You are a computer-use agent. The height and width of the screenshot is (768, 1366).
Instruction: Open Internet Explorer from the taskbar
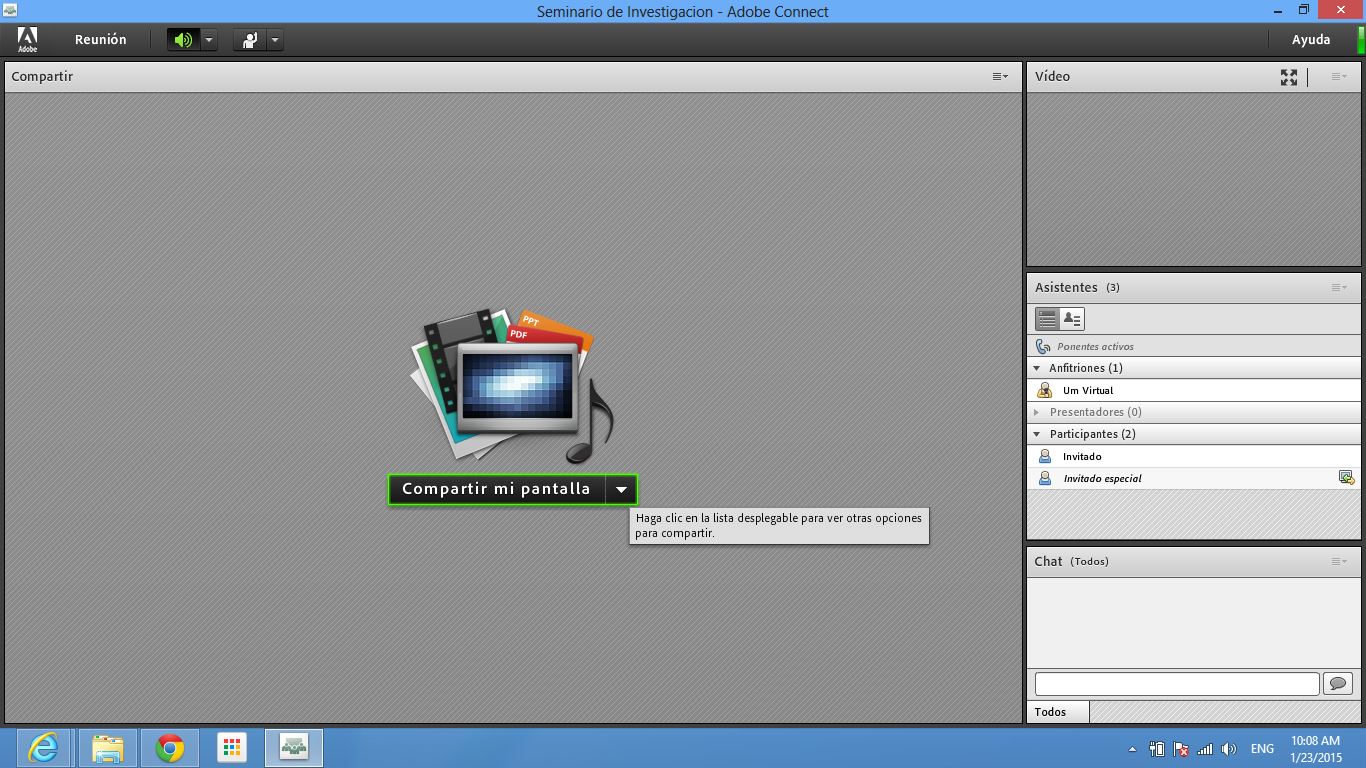(x=43, y=748)
